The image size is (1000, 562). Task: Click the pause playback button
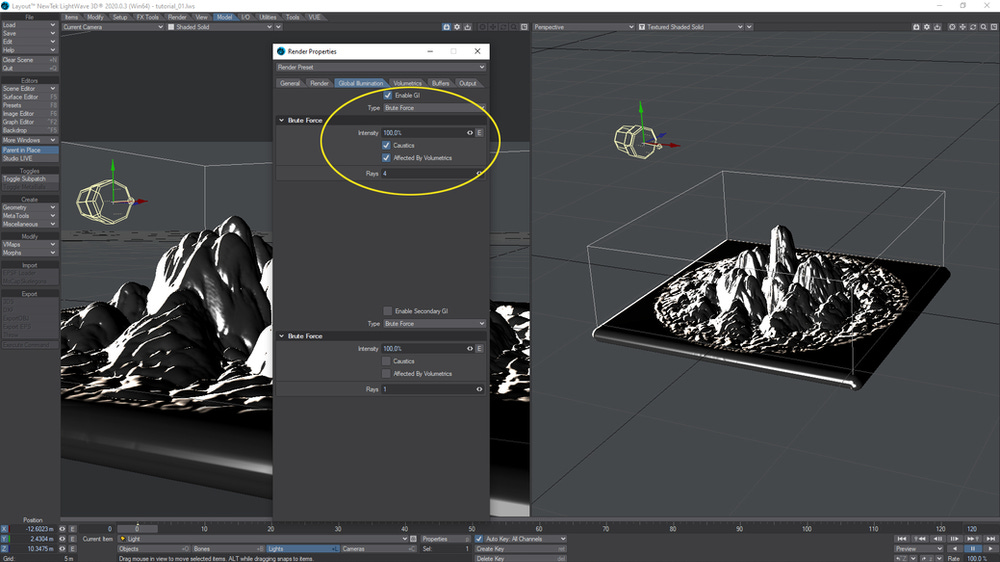(x=973, y=549)
